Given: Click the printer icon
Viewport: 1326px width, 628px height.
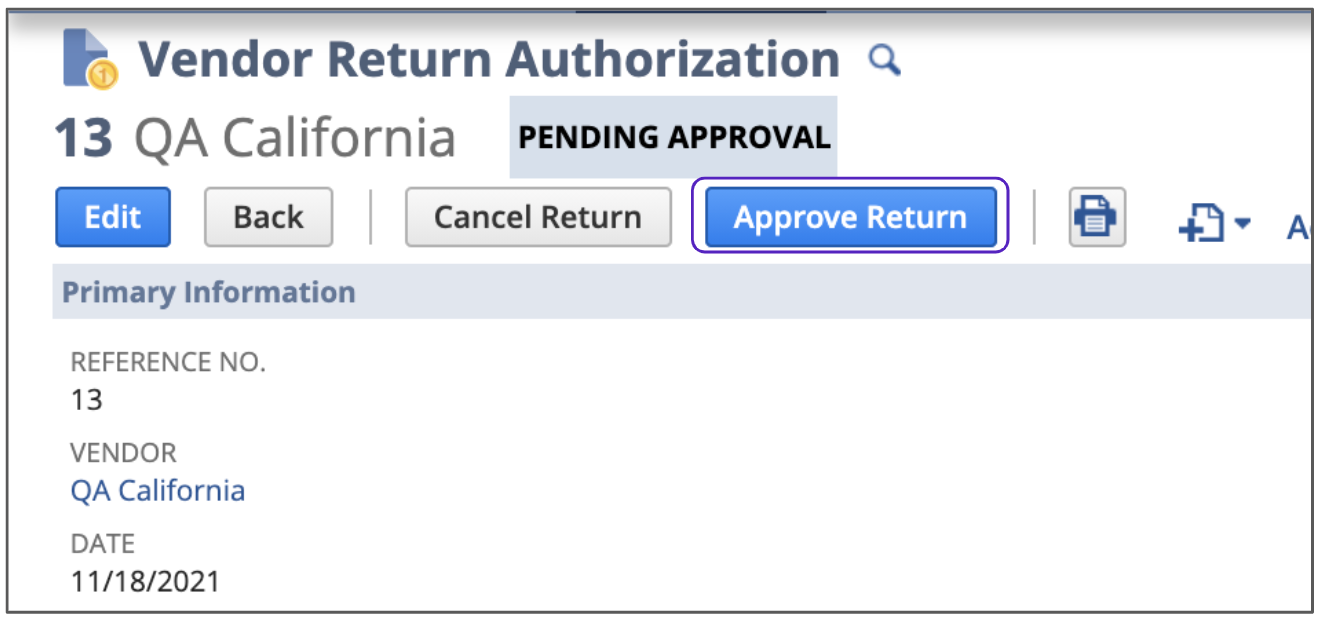Looking at the screenshot, I should point(1097,217).
